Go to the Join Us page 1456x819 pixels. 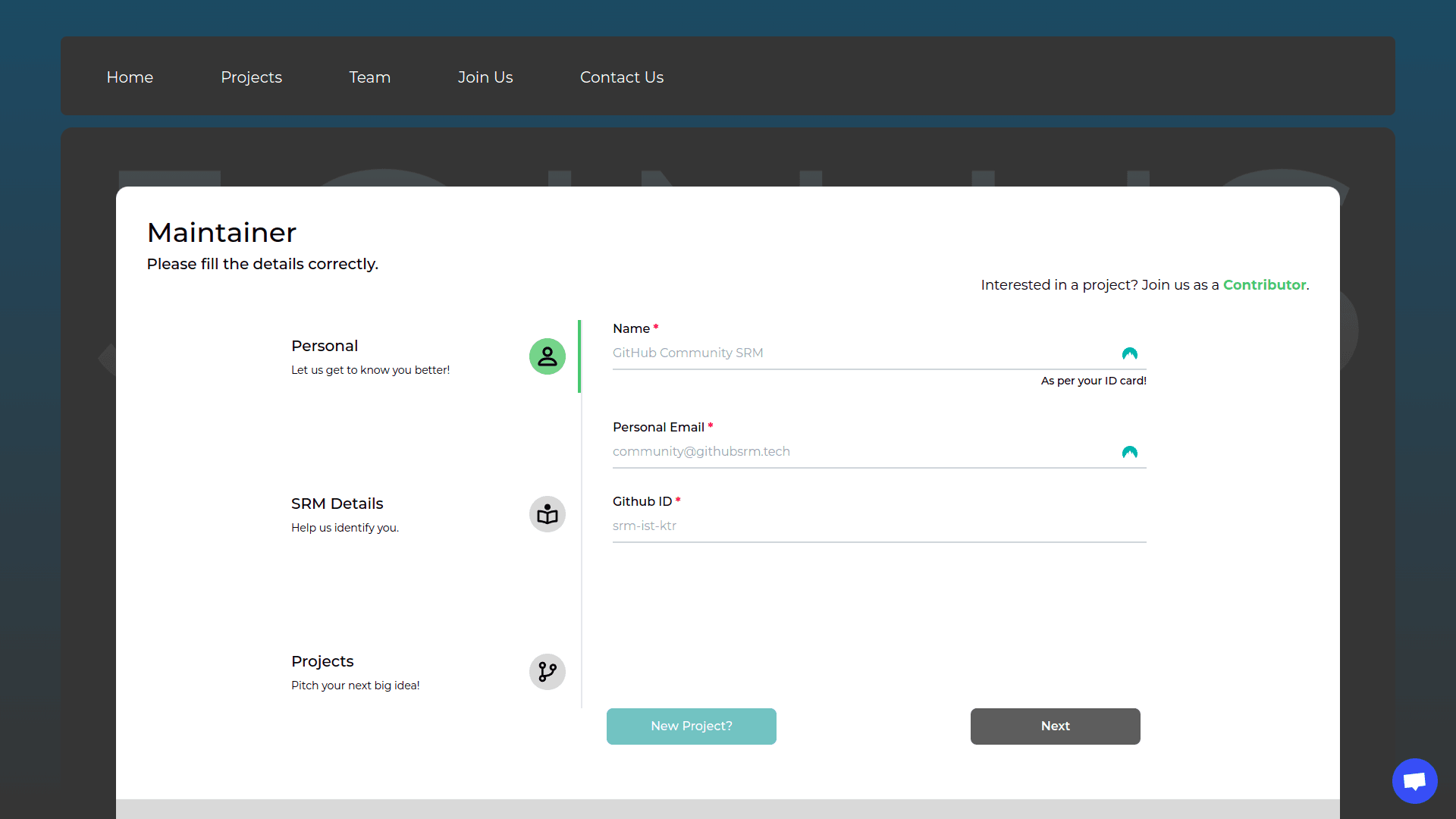(485, 77)
